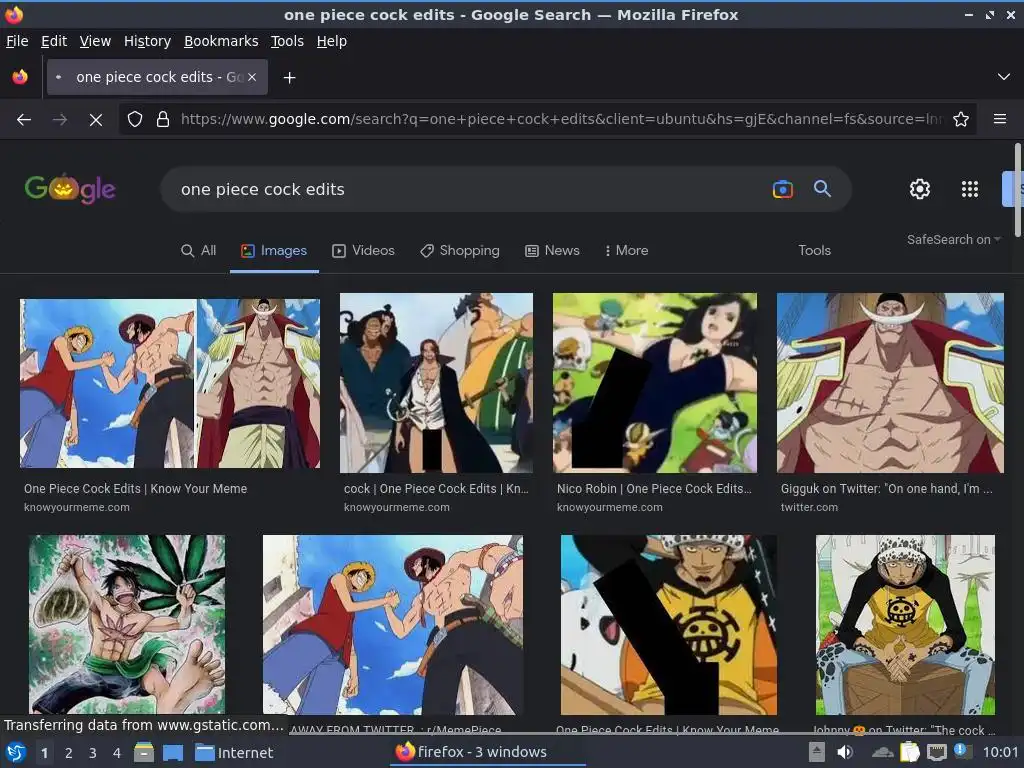
Task: Go back to the previous page
Action: pyautogui.click(x=24, y=120)
